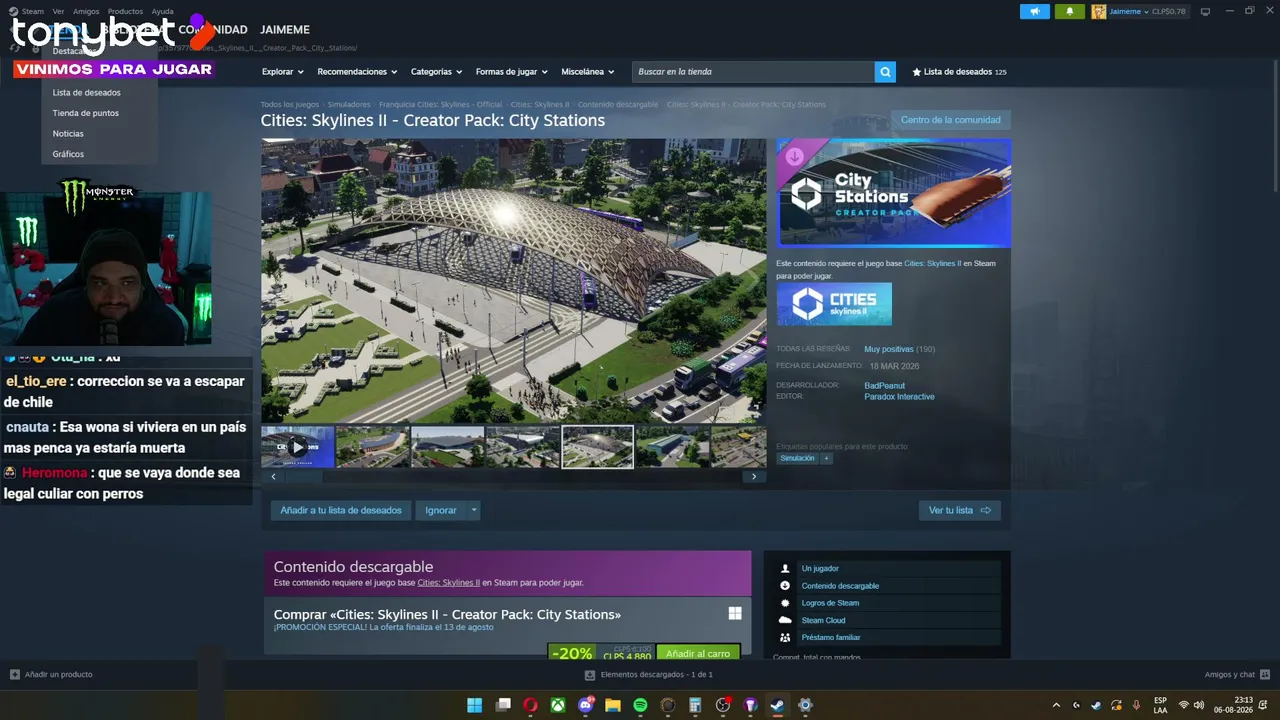1280x720 pixels.
Task: Open the downloads manager icon
Action: point(590,674)
